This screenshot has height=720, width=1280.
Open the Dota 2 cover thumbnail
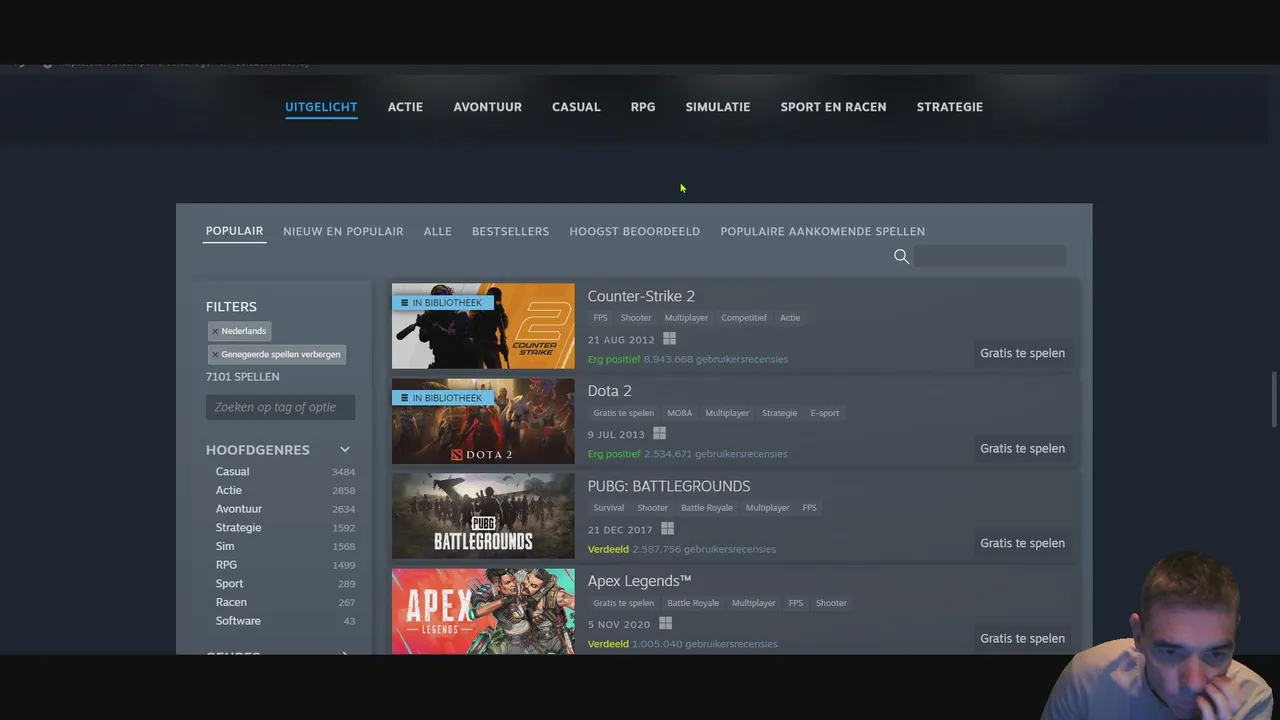tap(483, 421)
